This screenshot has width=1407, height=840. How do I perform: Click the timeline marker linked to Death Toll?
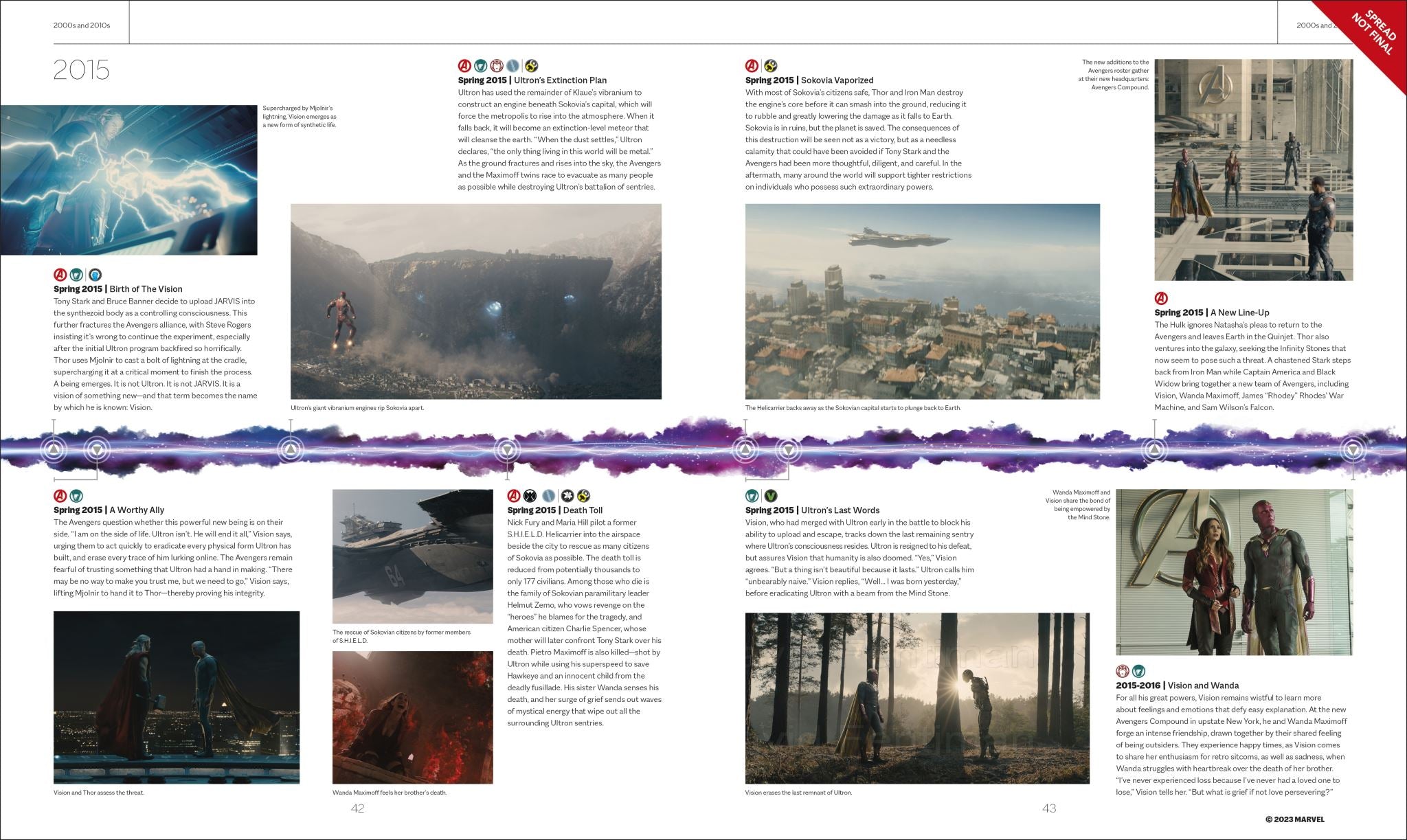(x=507, y=451)
